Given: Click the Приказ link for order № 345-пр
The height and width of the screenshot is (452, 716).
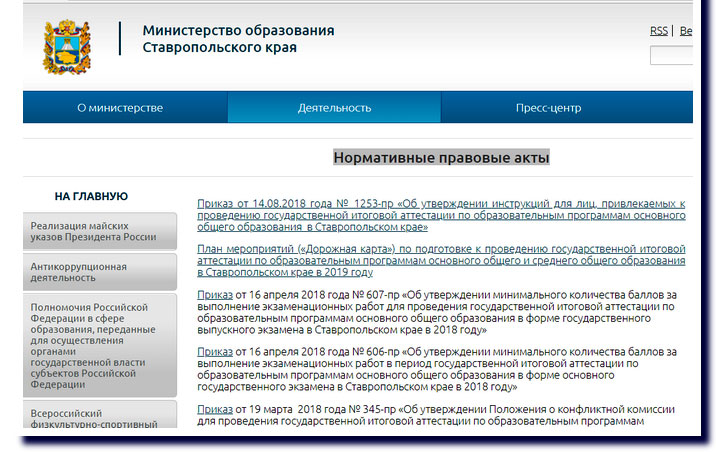Looking at the screenshot, I should 215,409.
